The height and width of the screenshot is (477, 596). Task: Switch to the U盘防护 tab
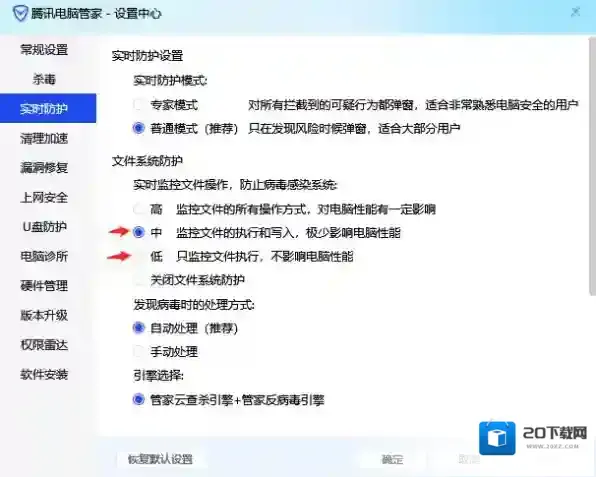(x=44, y=227)
